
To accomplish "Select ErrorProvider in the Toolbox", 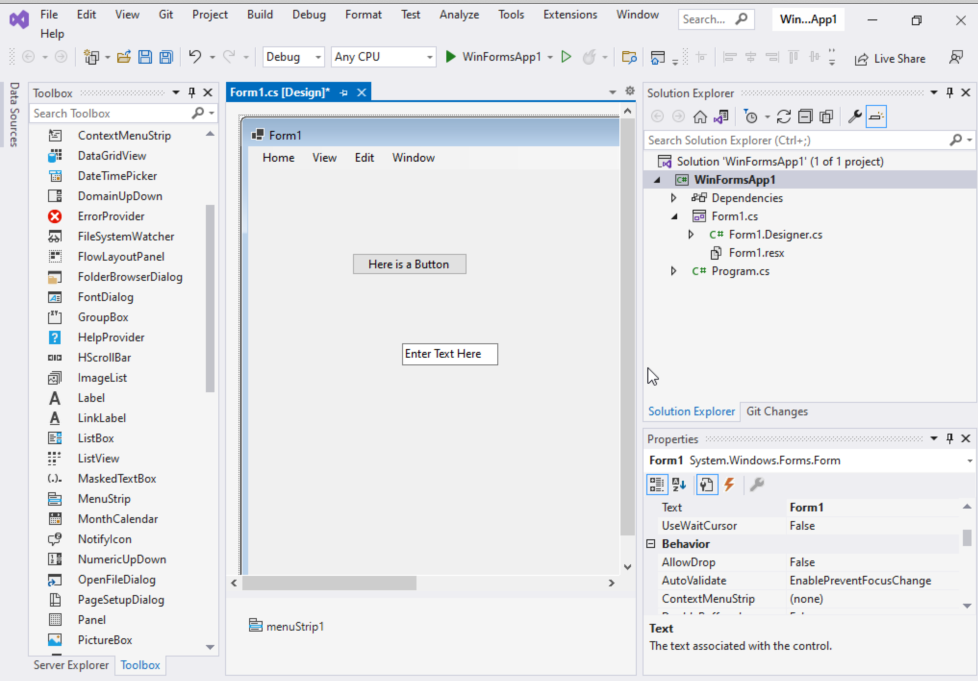I will pos(111,216).
